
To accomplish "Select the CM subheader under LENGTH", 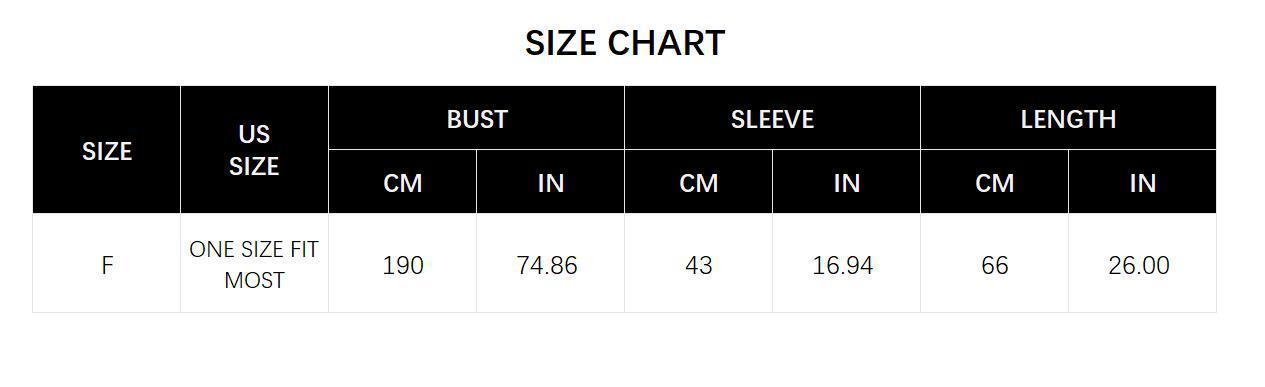I will tap(994, 182).
